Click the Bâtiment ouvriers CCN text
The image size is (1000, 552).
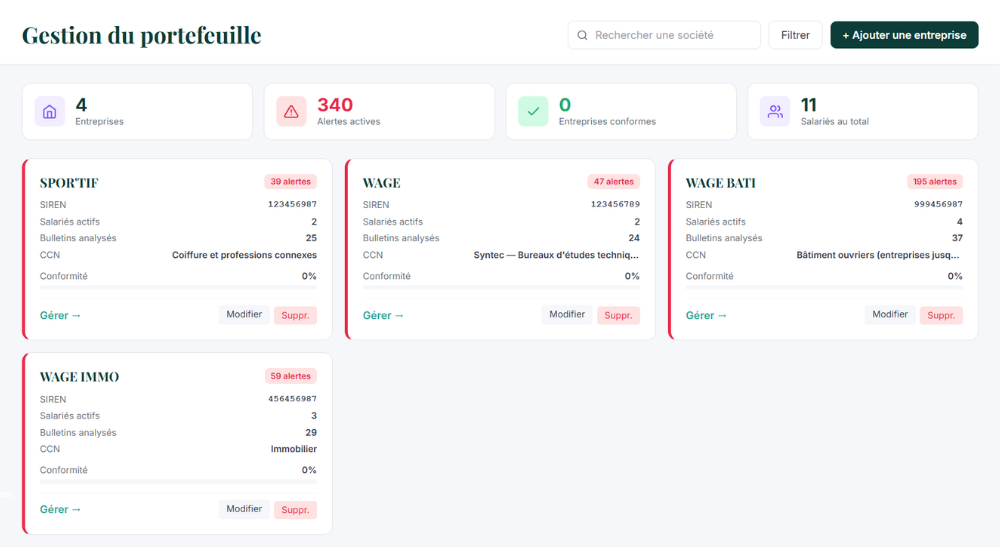[x=878, y=255]
